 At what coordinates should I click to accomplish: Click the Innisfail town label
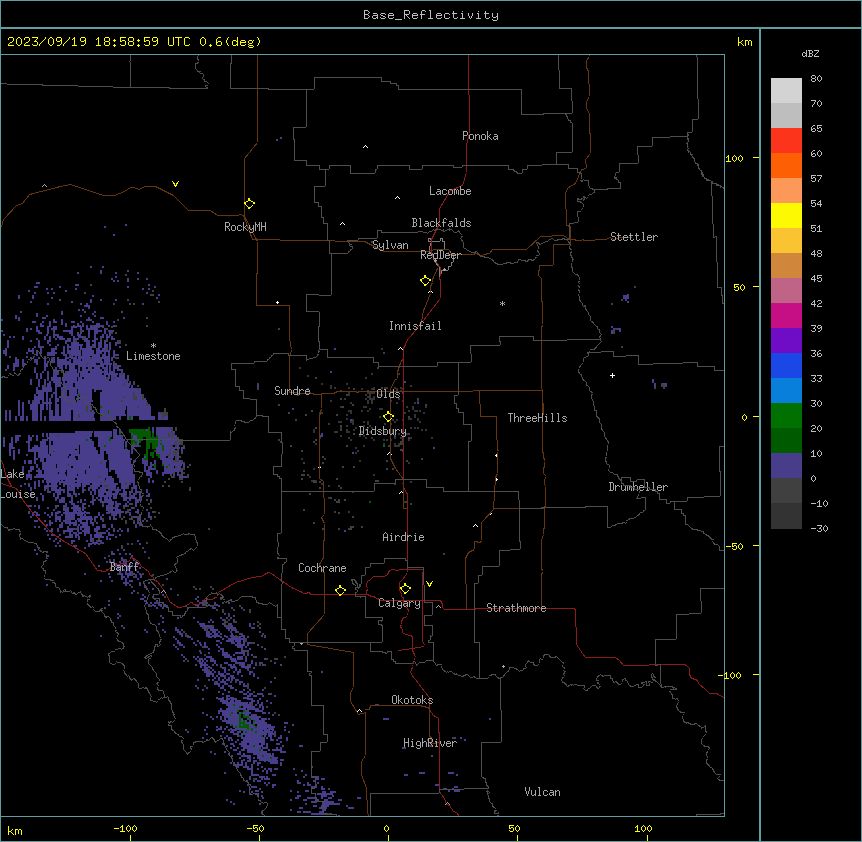click(415, 326)
